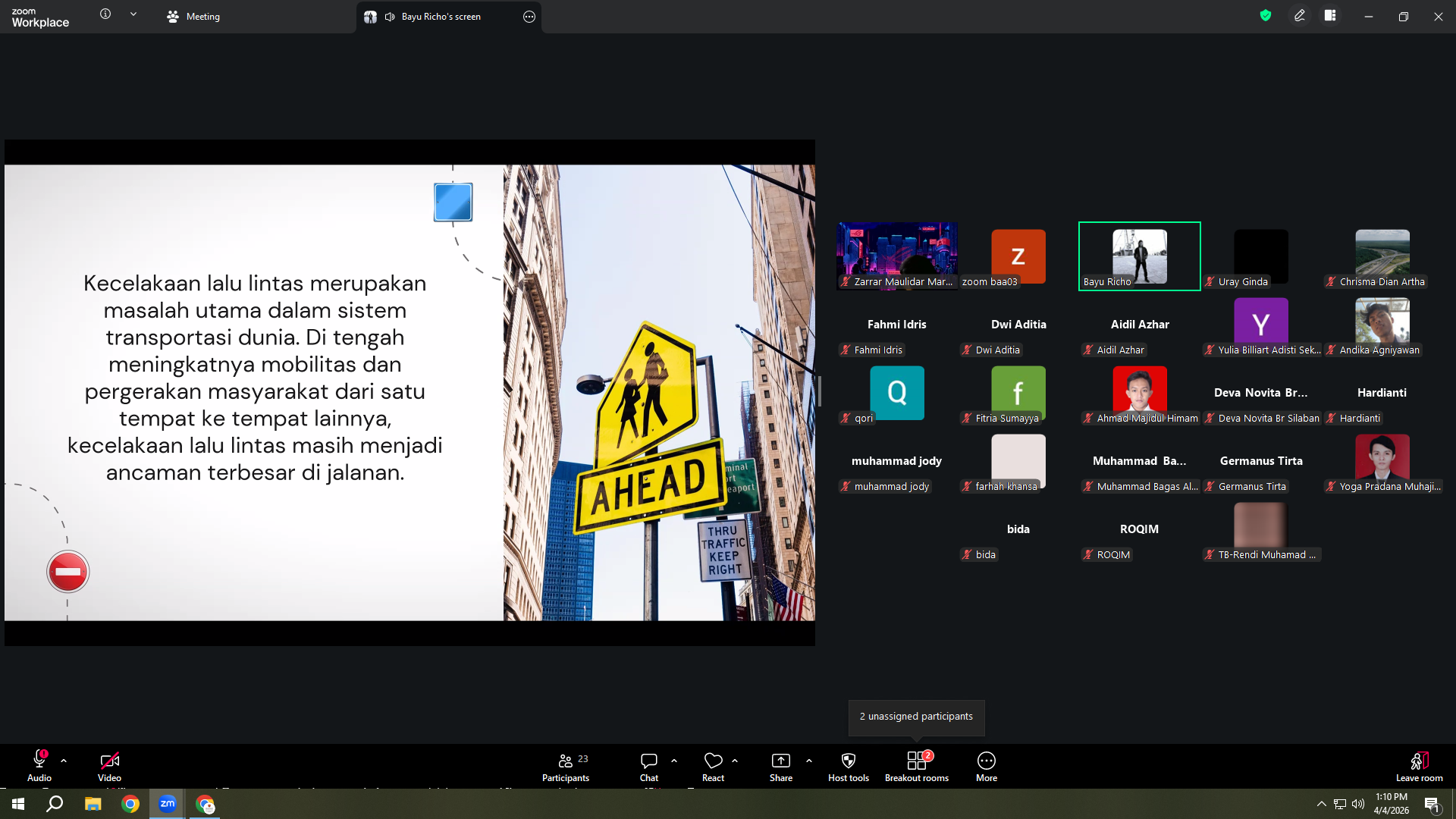Open the More menu in the toolbar

click(x=987, y=766)
